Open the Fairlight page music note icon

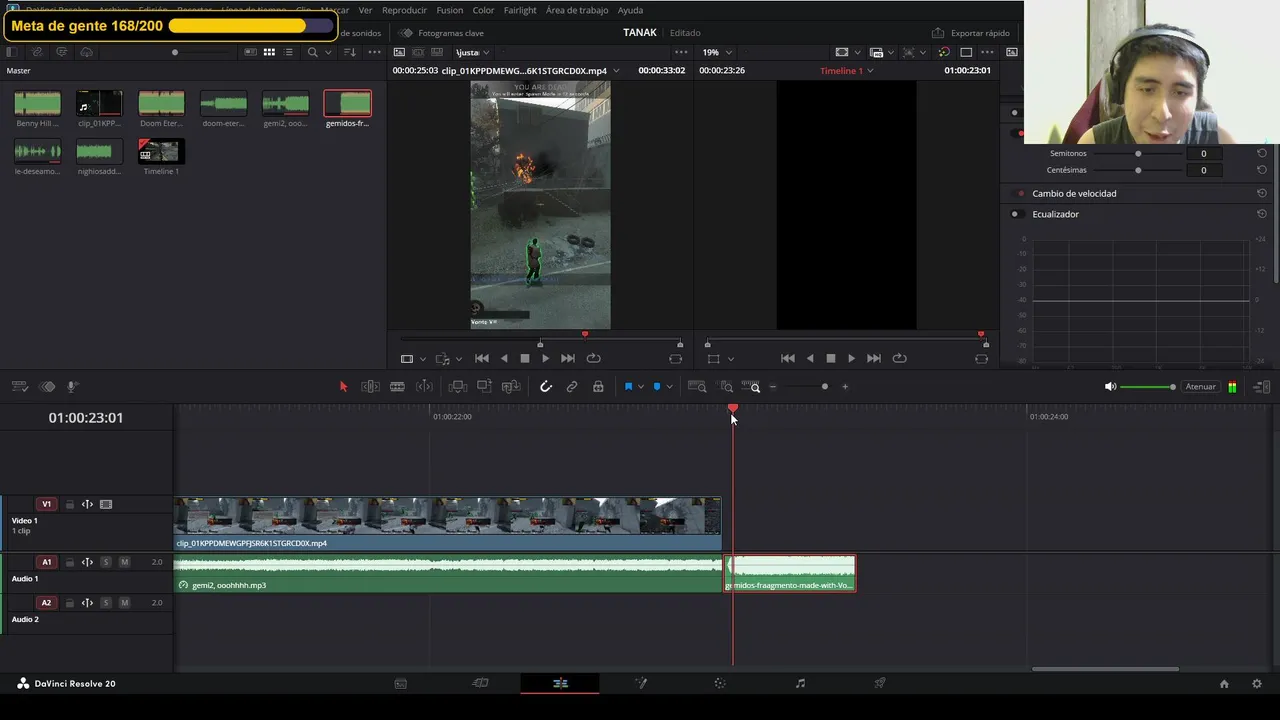[x=800, y=684]
